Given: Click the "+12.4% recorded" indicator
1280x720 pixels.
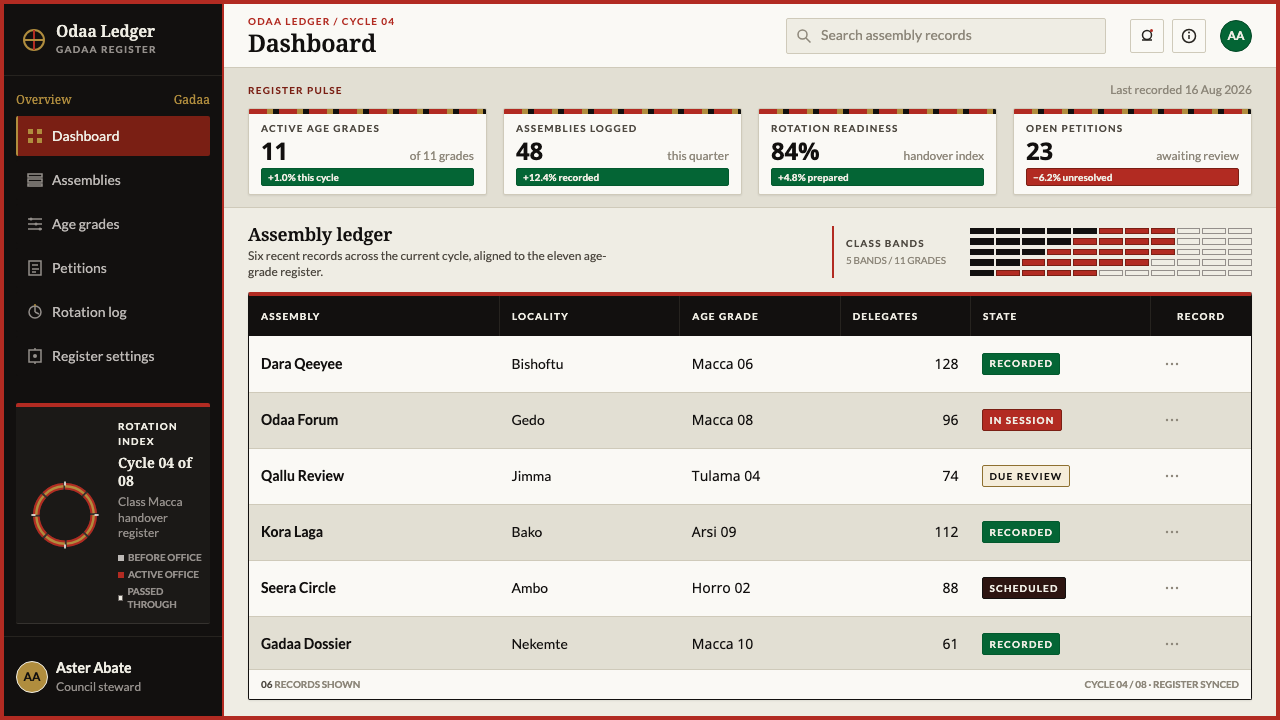Looking at the screenshot, I should 622,177.
